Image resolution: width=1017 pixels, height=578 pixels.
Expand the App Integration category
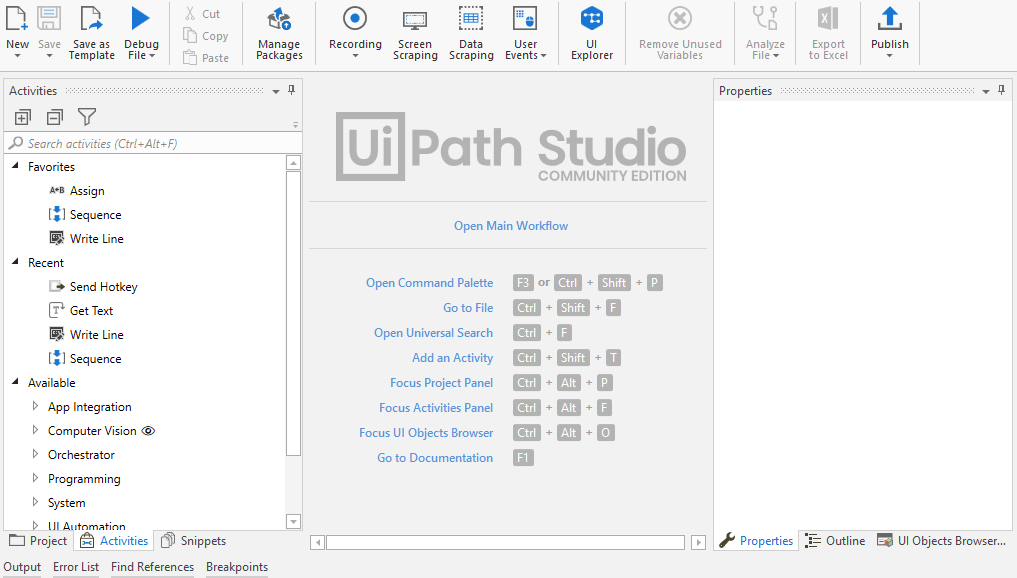[36, 406]
